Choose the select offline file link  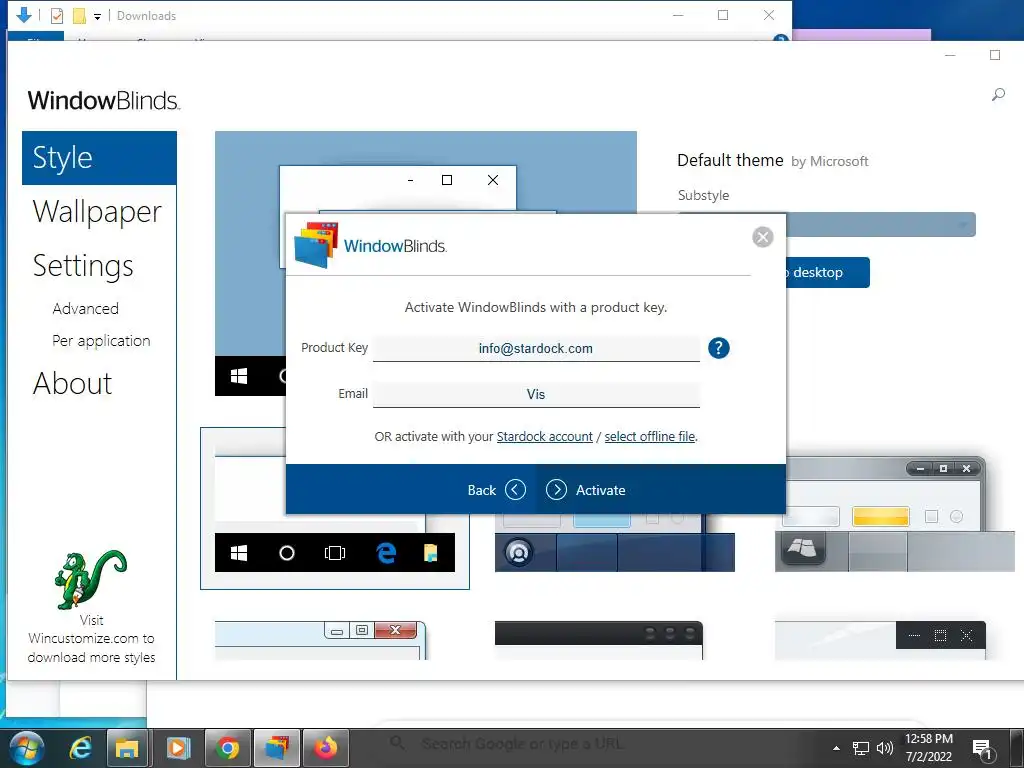point(649,436)
